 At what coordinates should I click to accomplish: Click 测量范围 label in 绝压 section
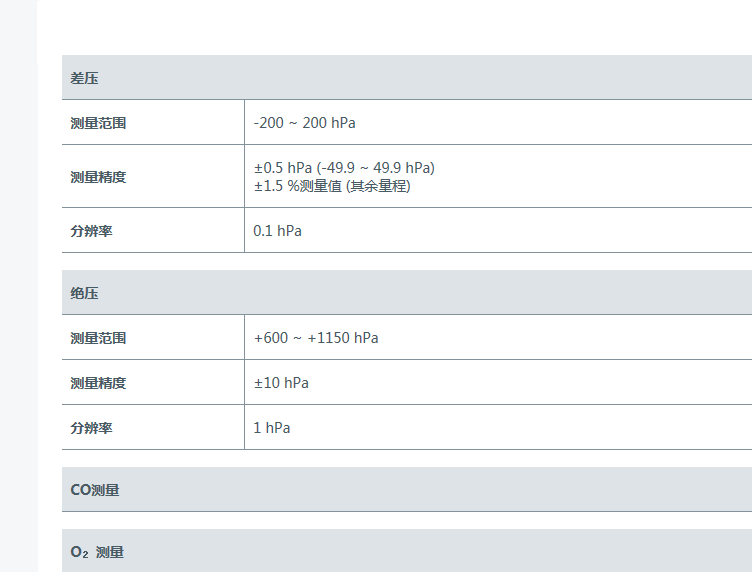click(x=98, y=338)
